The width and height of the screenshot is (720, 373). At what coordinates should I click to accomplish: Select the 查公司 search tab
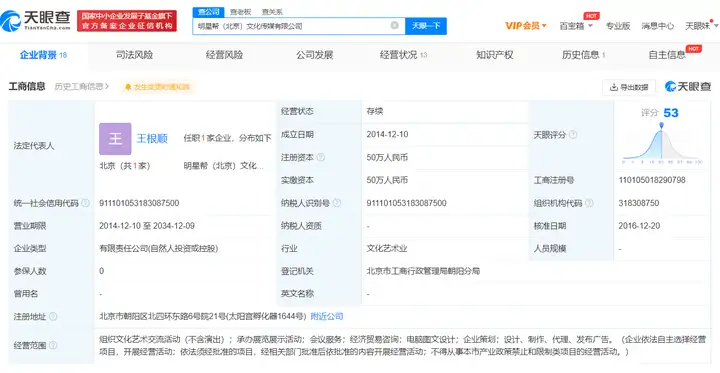208,12
